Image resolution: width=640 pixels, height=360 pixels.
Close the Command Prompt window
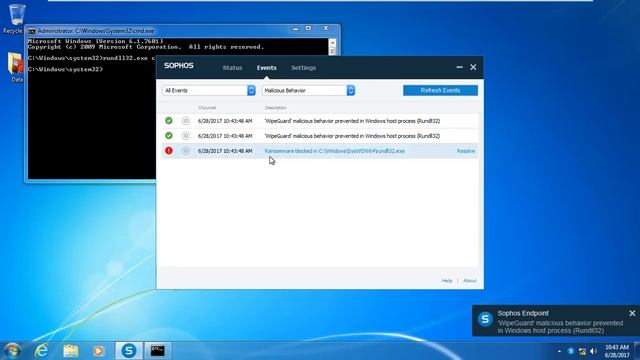(326, 29)
